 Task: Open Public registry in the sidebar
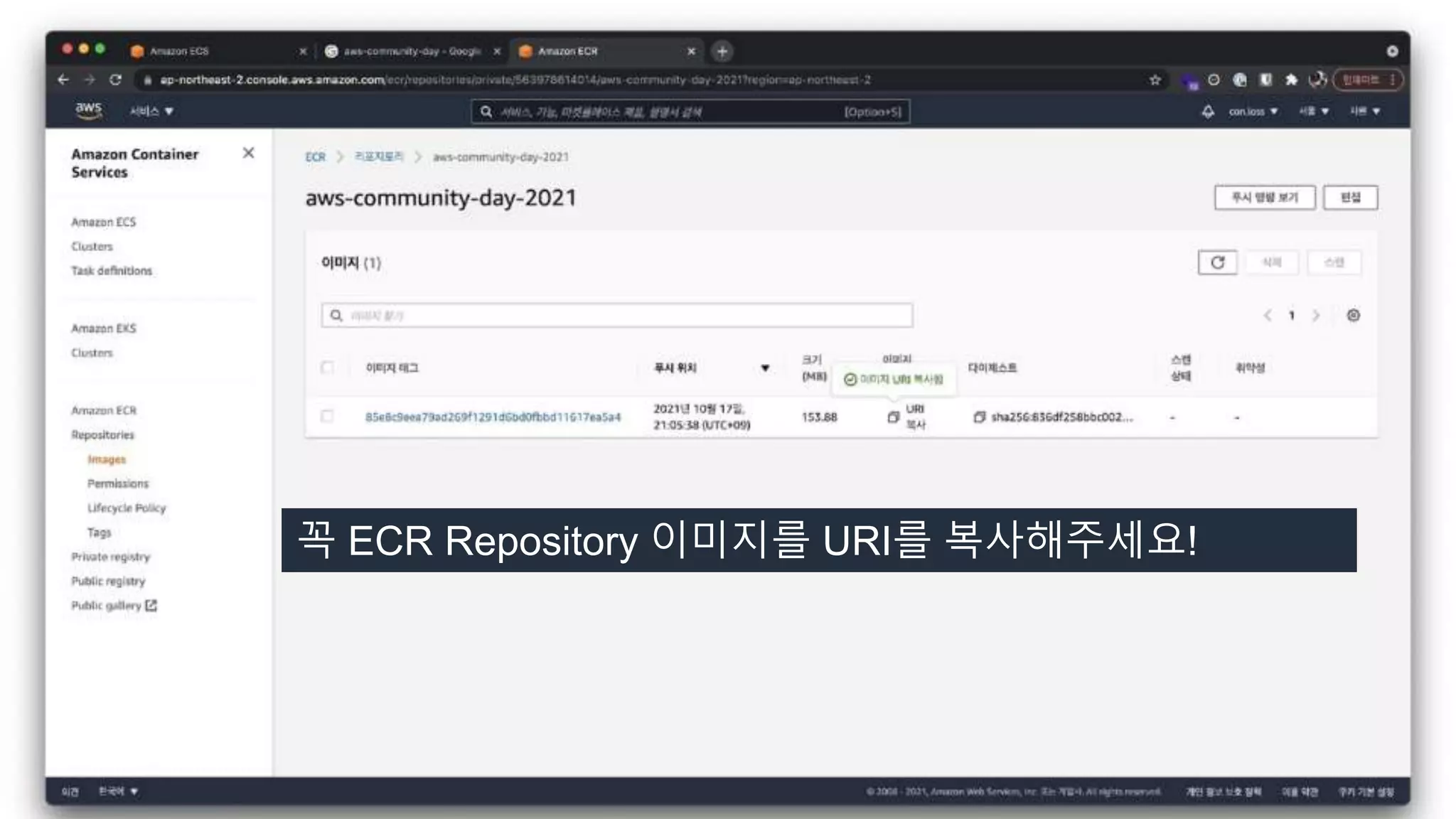point(108,582)
